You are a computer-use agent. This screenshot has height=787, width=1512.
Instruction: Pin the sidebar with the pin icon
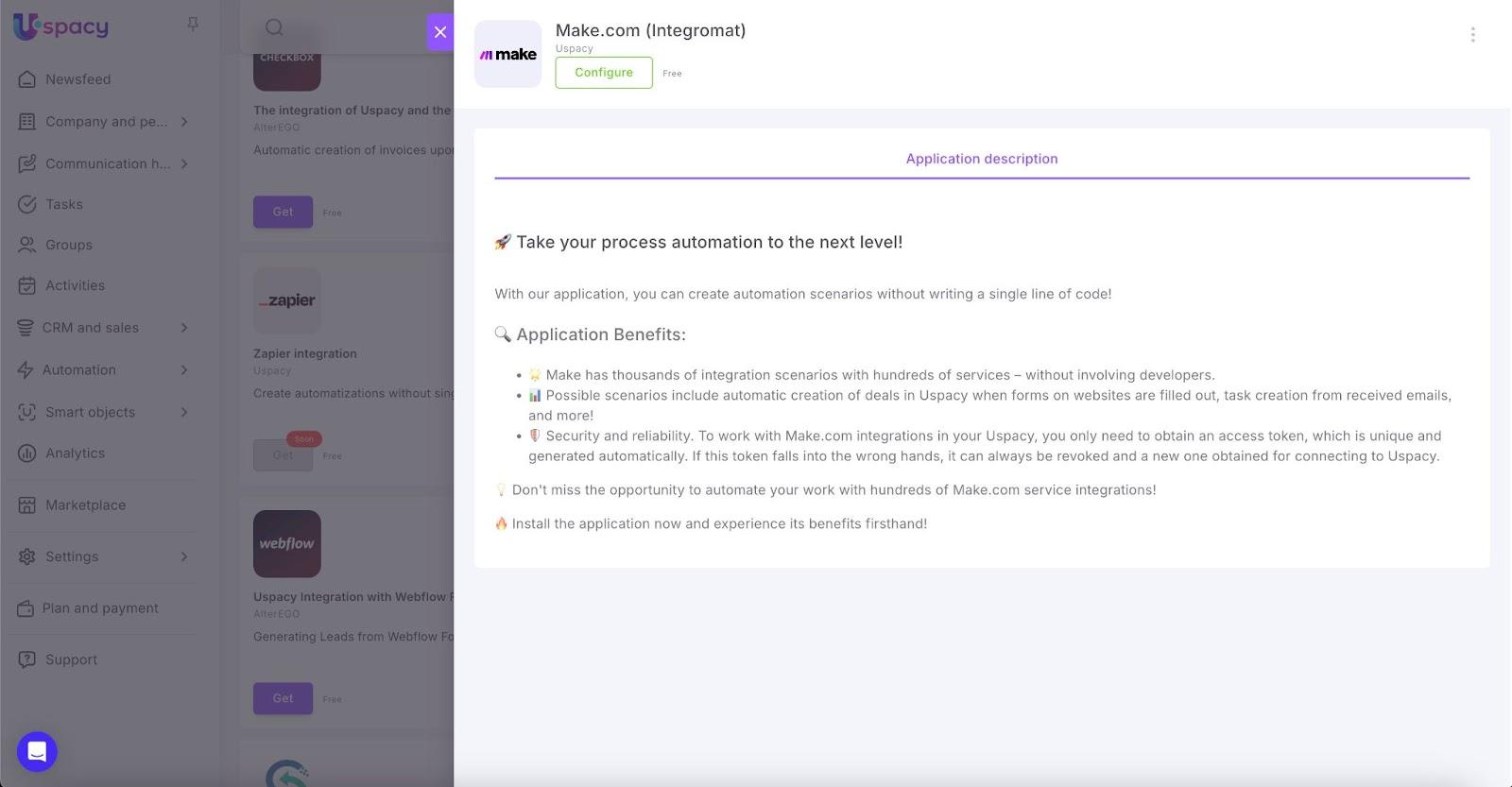pos(193,24)
